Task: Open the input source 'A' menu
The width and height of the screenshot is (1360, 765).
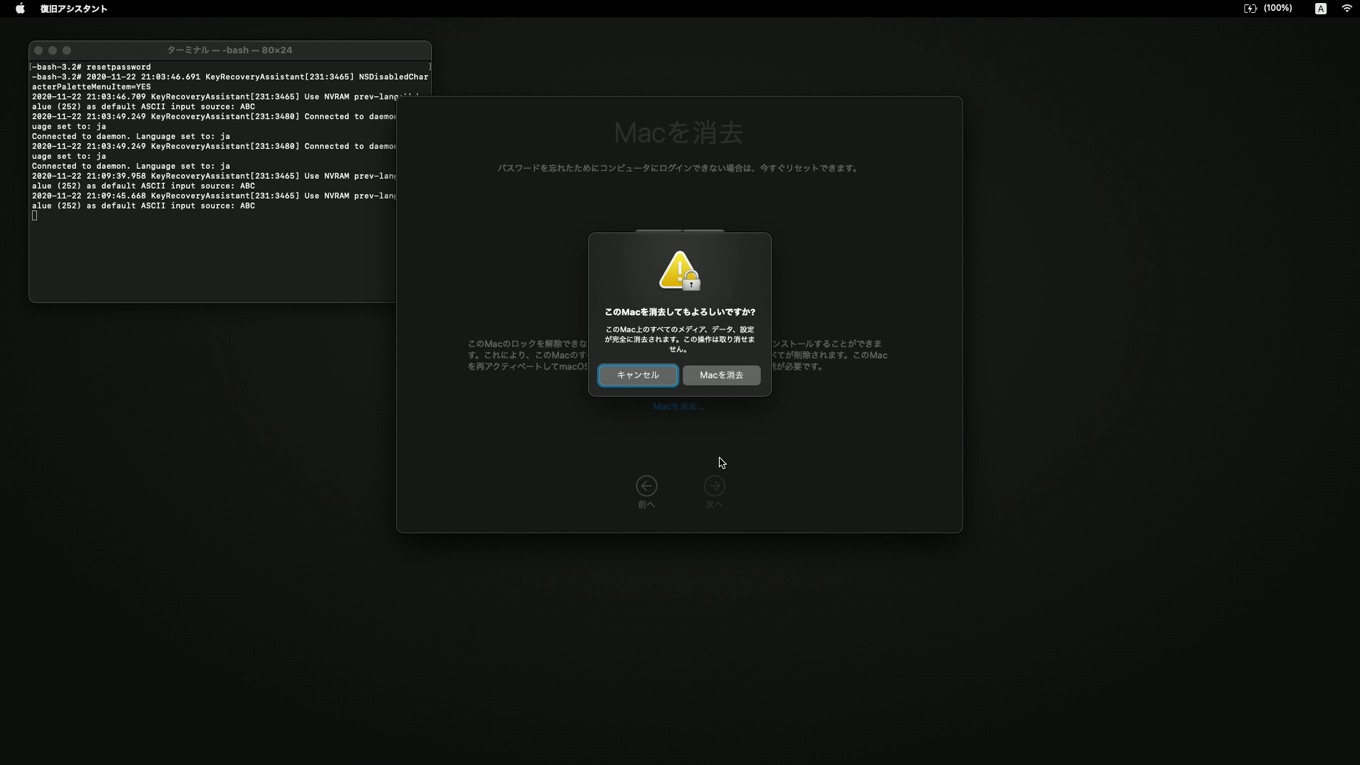Action: click(x=1320, y=9)
